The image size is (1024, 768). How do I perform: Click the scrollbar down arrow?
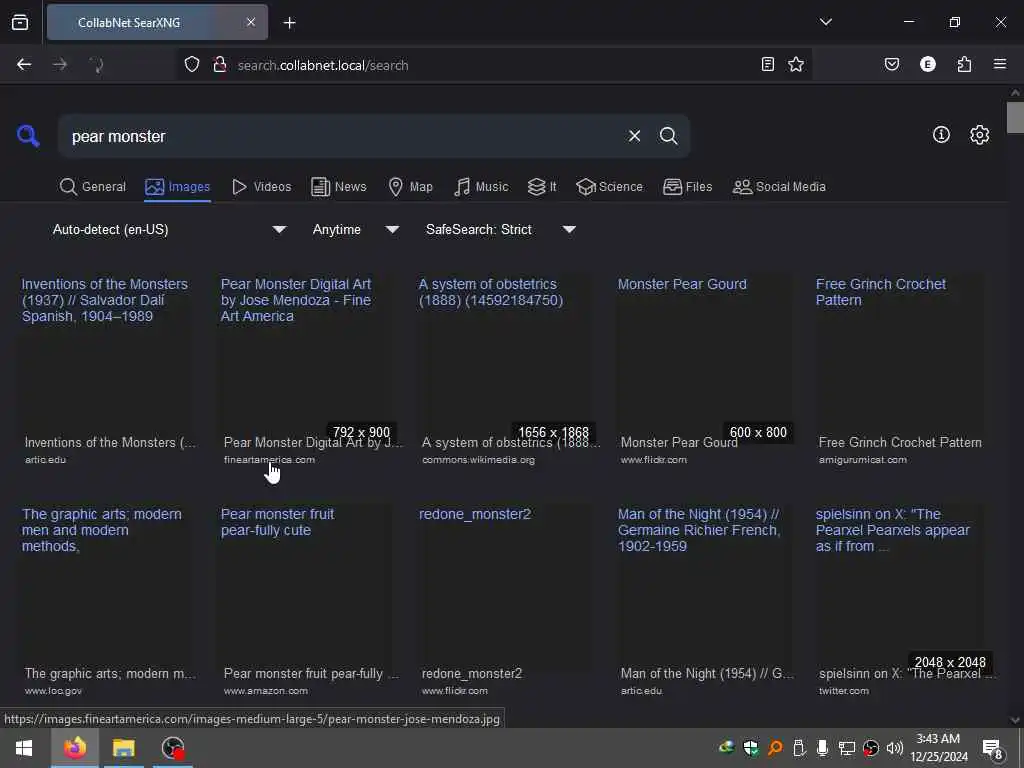(x=1015, y=720)
